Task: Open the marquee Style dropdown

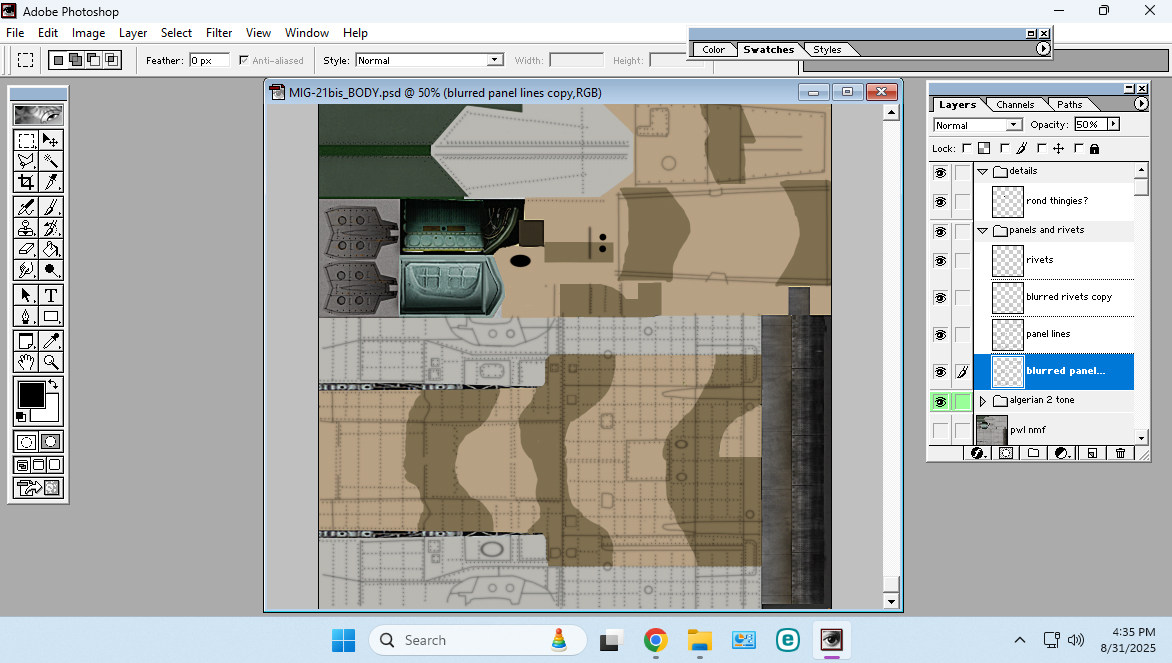Action: (430, 60)
